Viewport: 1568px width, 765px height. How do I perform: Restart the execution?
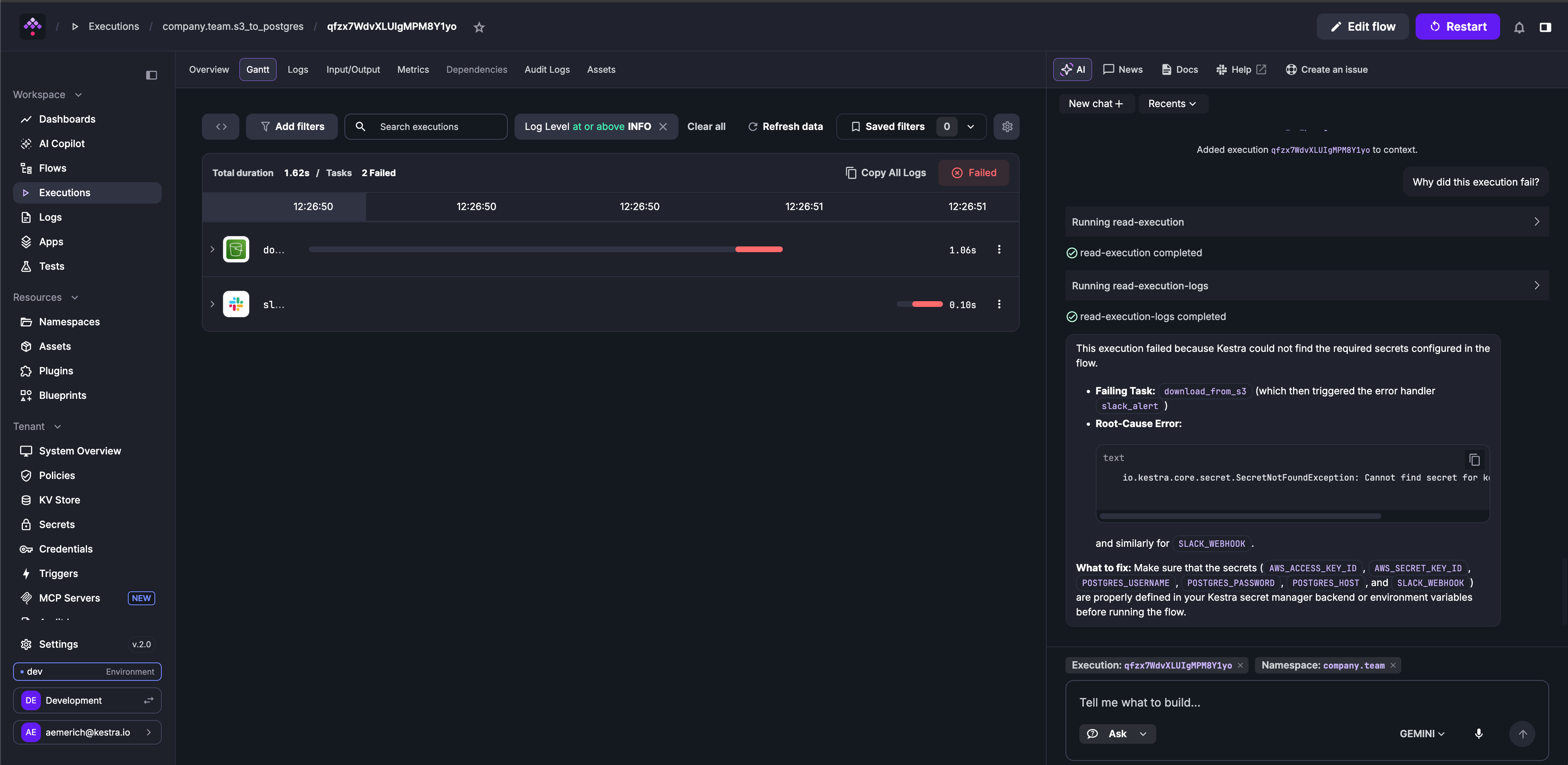(1457, 27)
